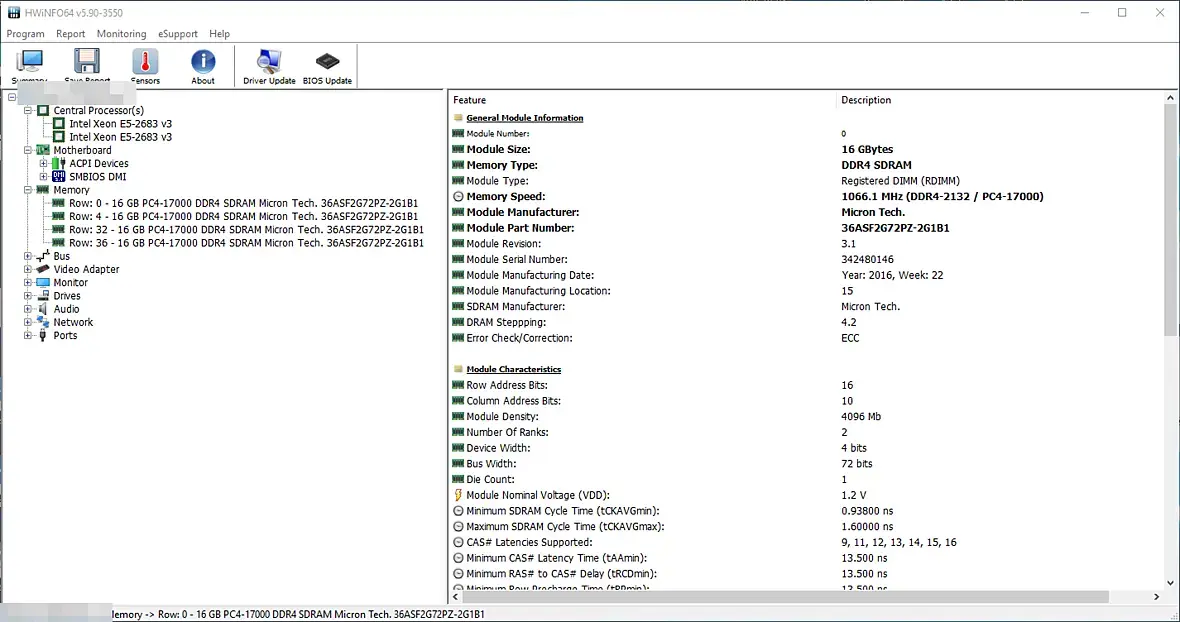Open the Help menu
Viewport: 1180px width, 622px height.
(x=220, y=34)
